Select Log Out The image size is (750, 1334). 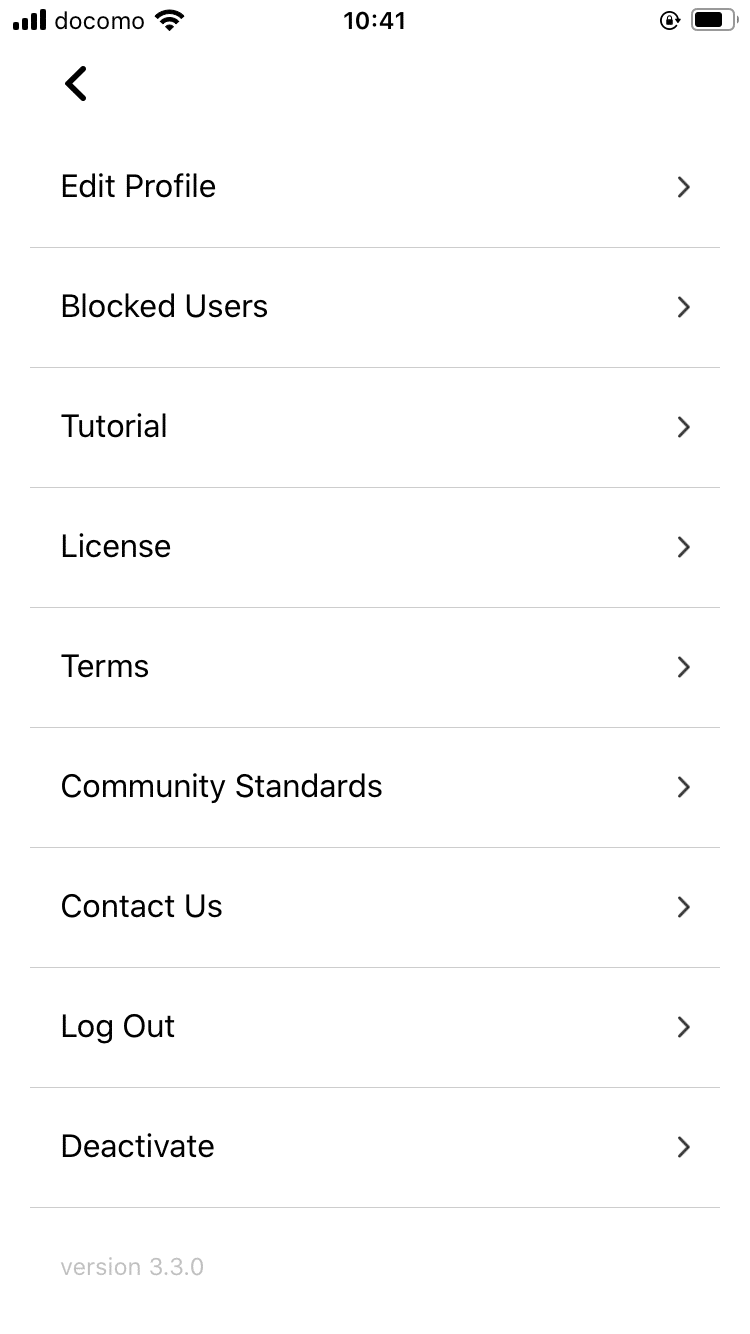click(375, 1027)
